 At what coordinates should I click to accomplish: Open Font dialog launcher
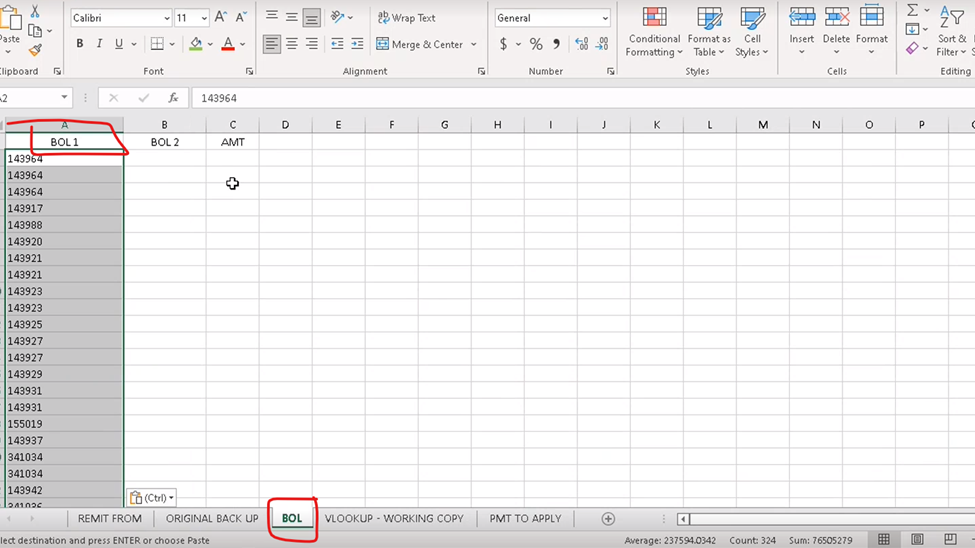coord(249,72)
